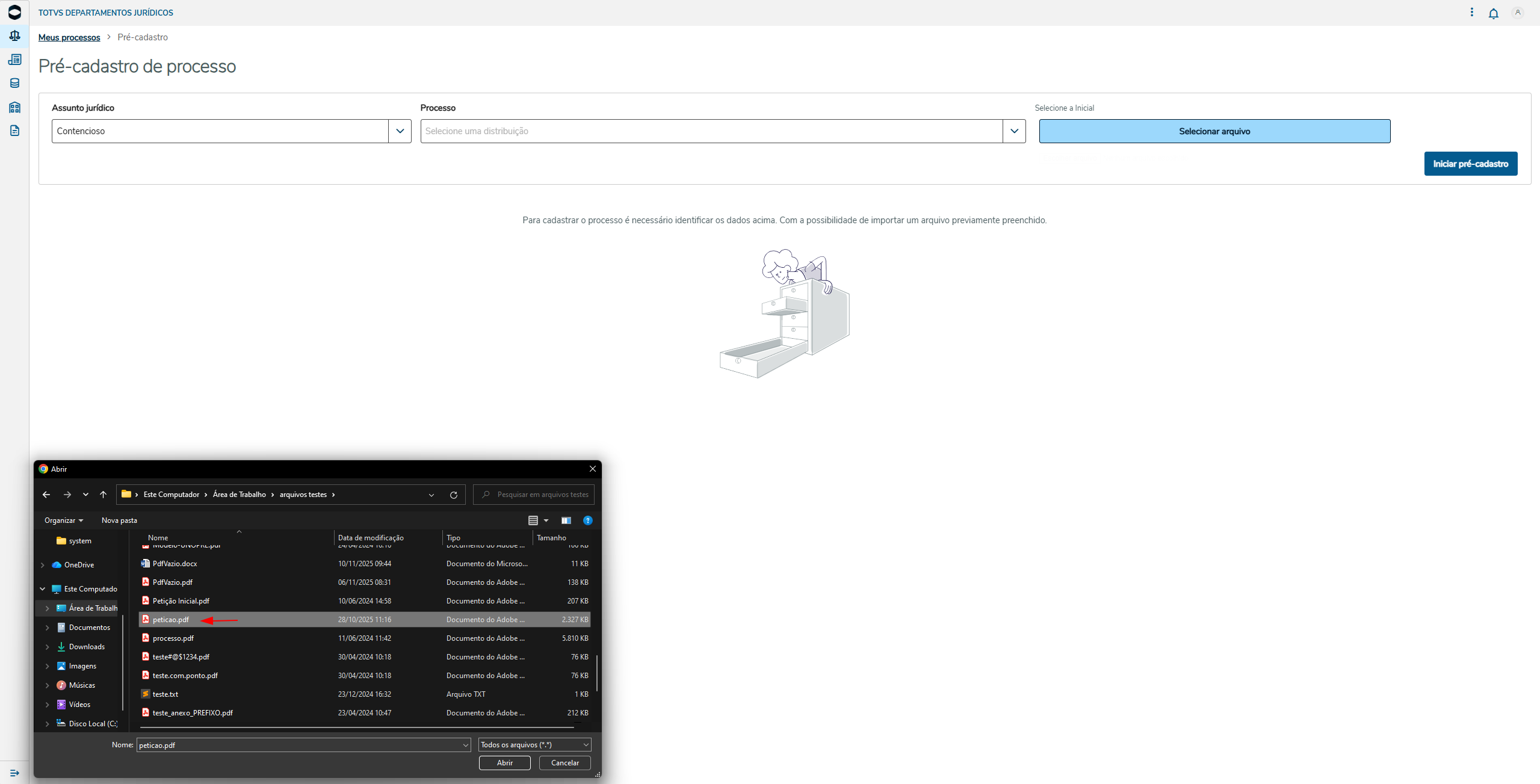Open the database sidebar icon

pyautogui.click(x=14, y=83)
